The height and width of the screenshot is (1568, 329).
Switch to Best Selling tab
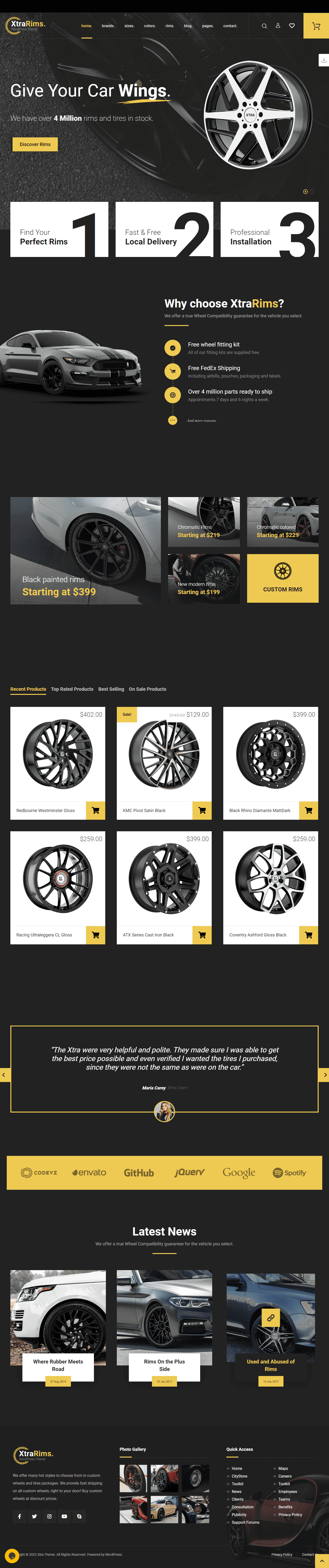(x=111, y=689)
